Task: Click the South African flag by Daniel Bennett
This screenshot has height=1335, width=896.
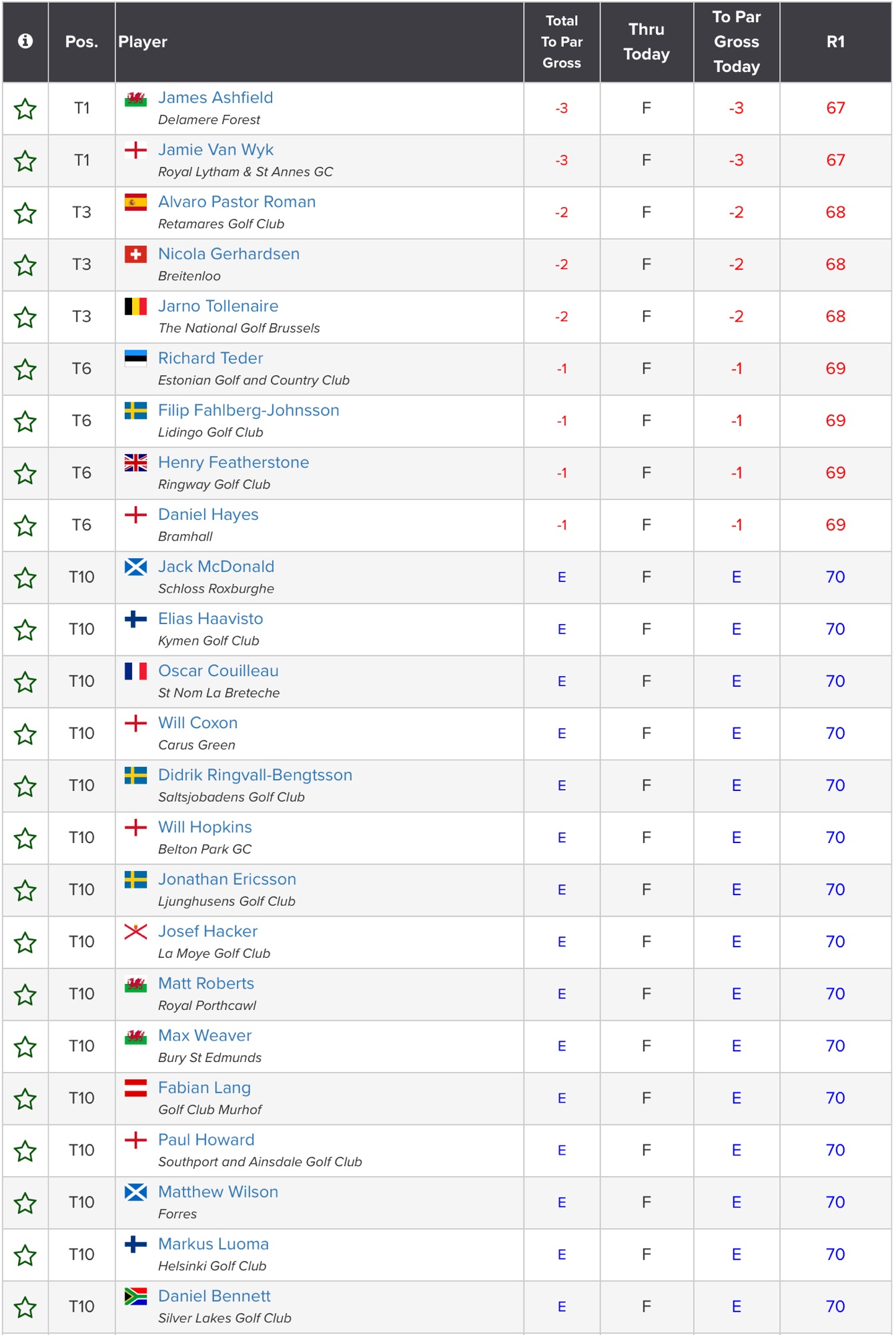Action: tap(135, 1296)
